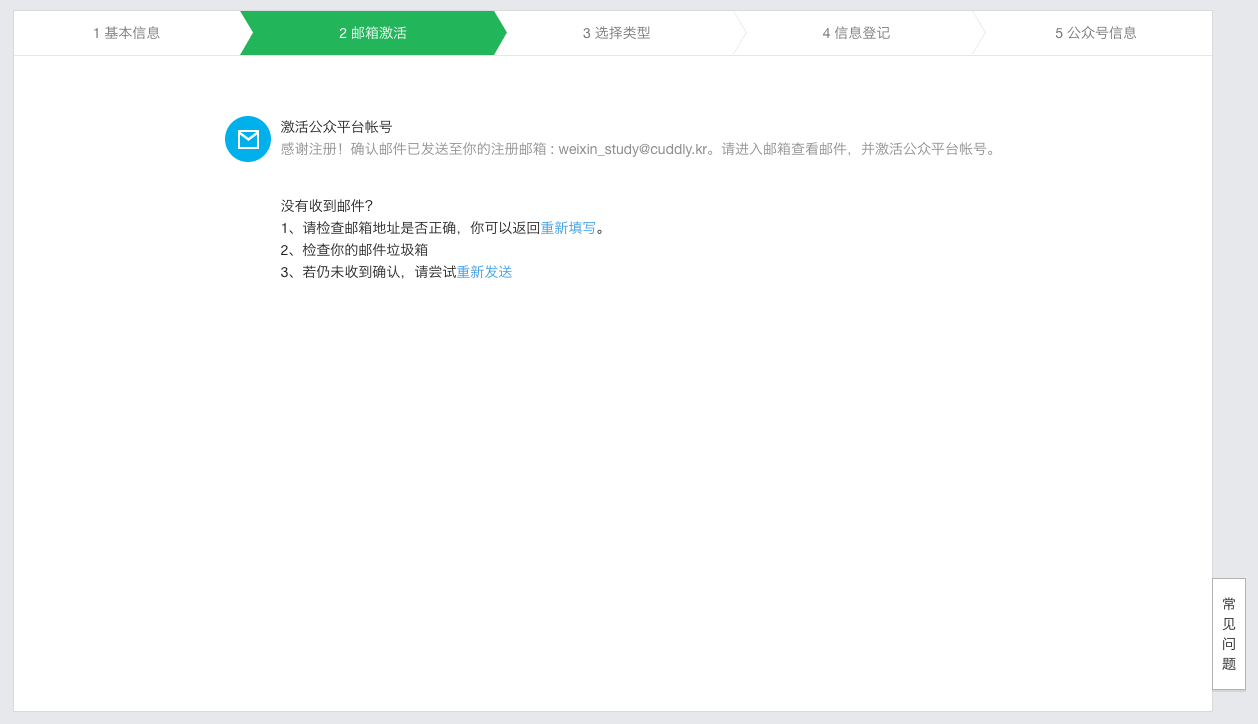The image size is (1258, 724).
Task: Select the 4 信息登记 step
Action: [858, 32]
